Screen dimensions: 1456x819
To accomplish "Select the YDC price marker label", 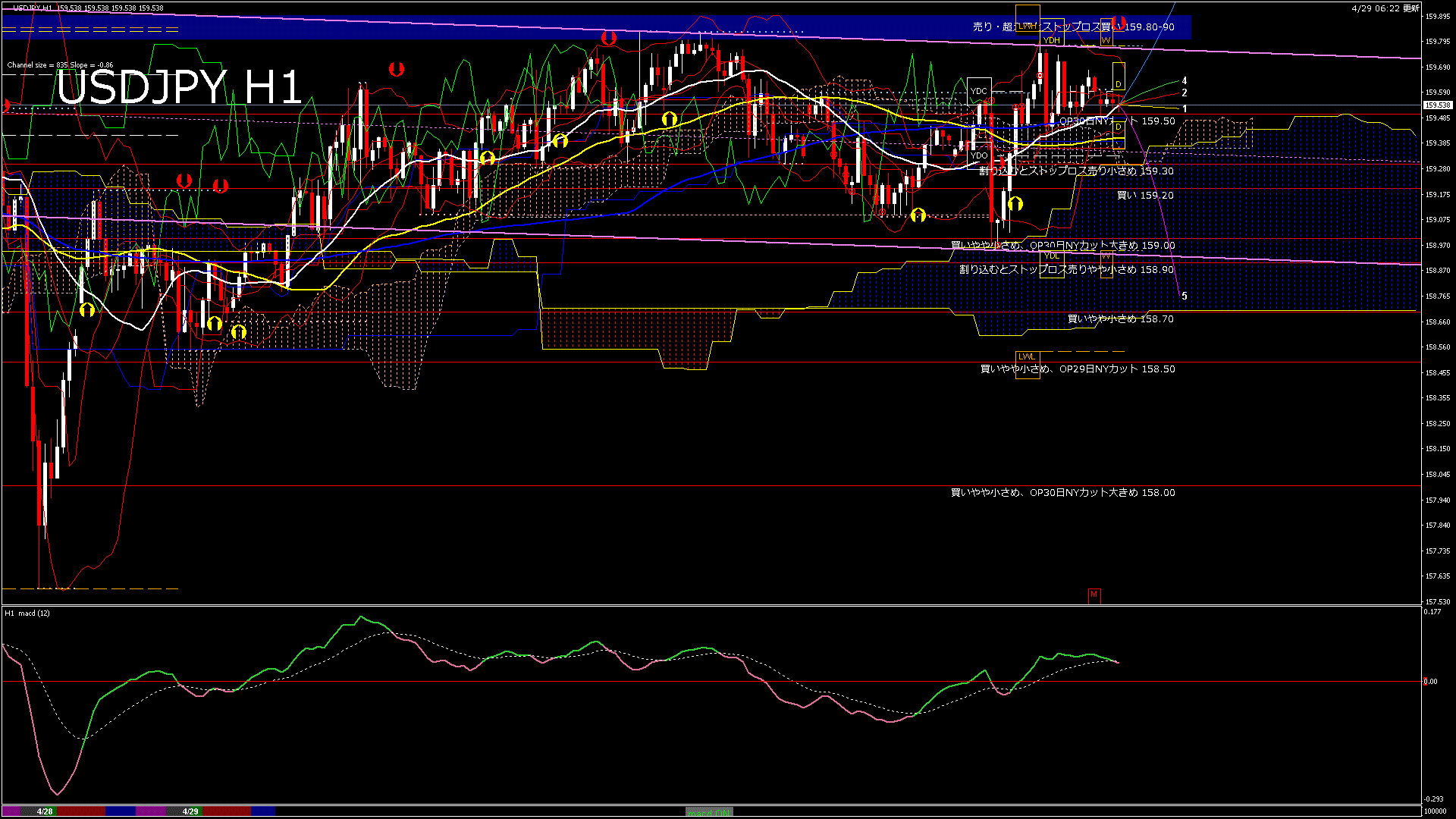I will [x=979, y=91].
